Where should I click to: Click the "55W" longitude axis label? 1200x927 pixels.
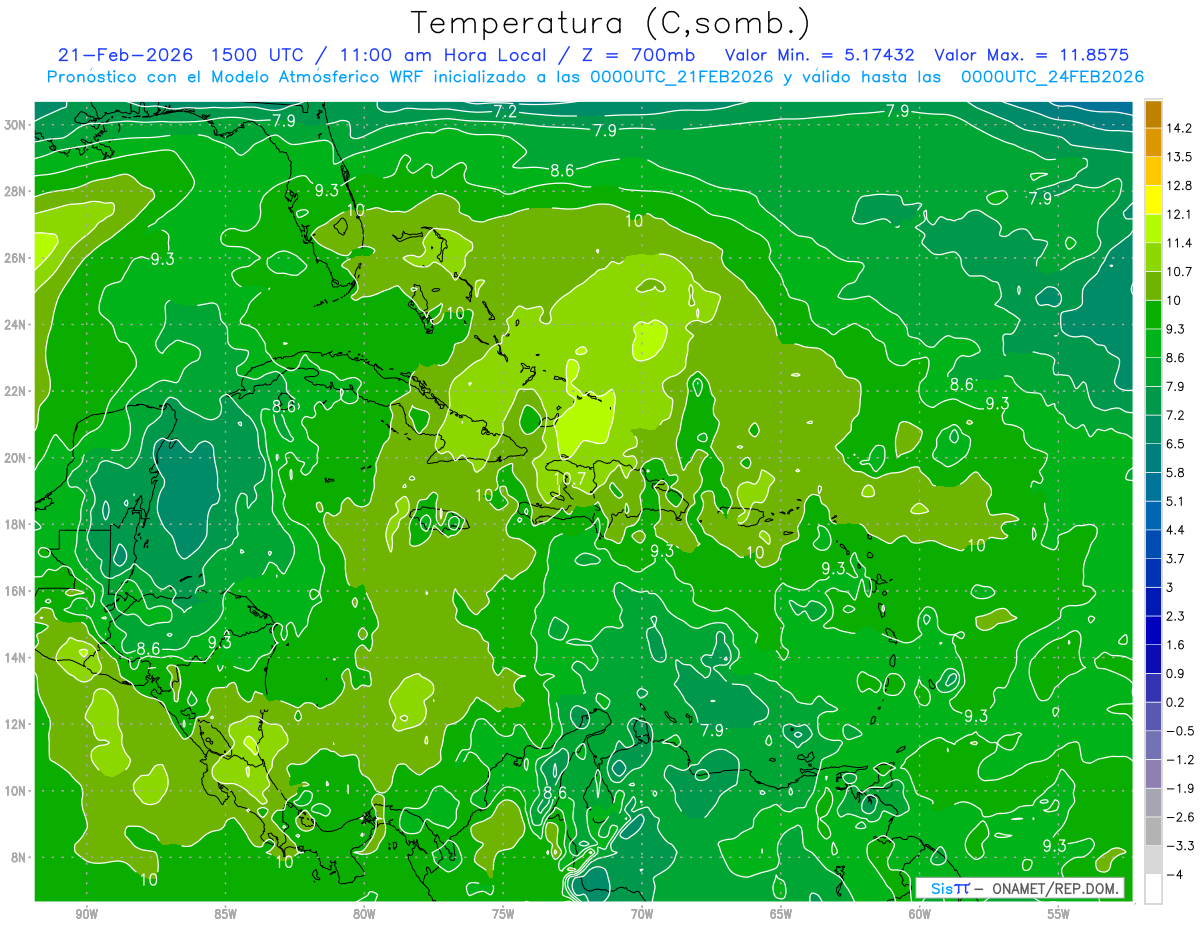coord(1059,914)
